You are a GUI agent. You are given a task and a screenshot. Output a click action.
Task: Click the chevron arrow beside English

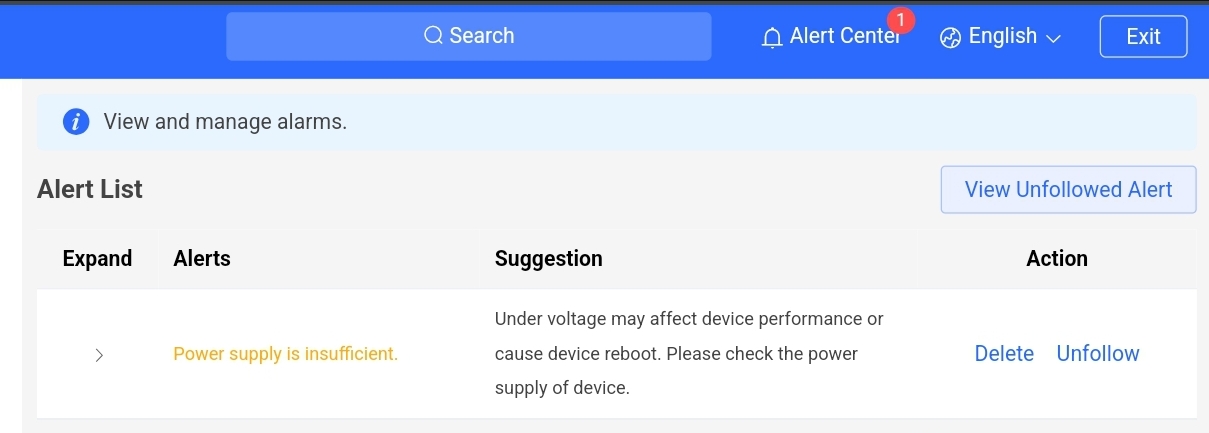(1053, 39)
